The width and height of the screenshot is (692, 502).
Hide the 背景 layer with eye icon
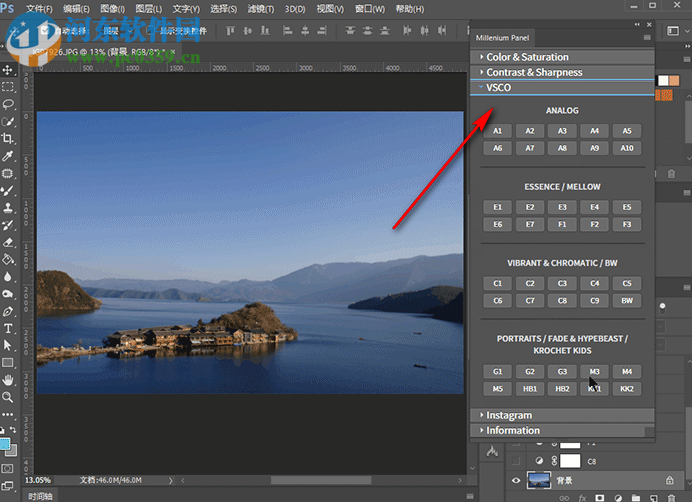[517, 480]
